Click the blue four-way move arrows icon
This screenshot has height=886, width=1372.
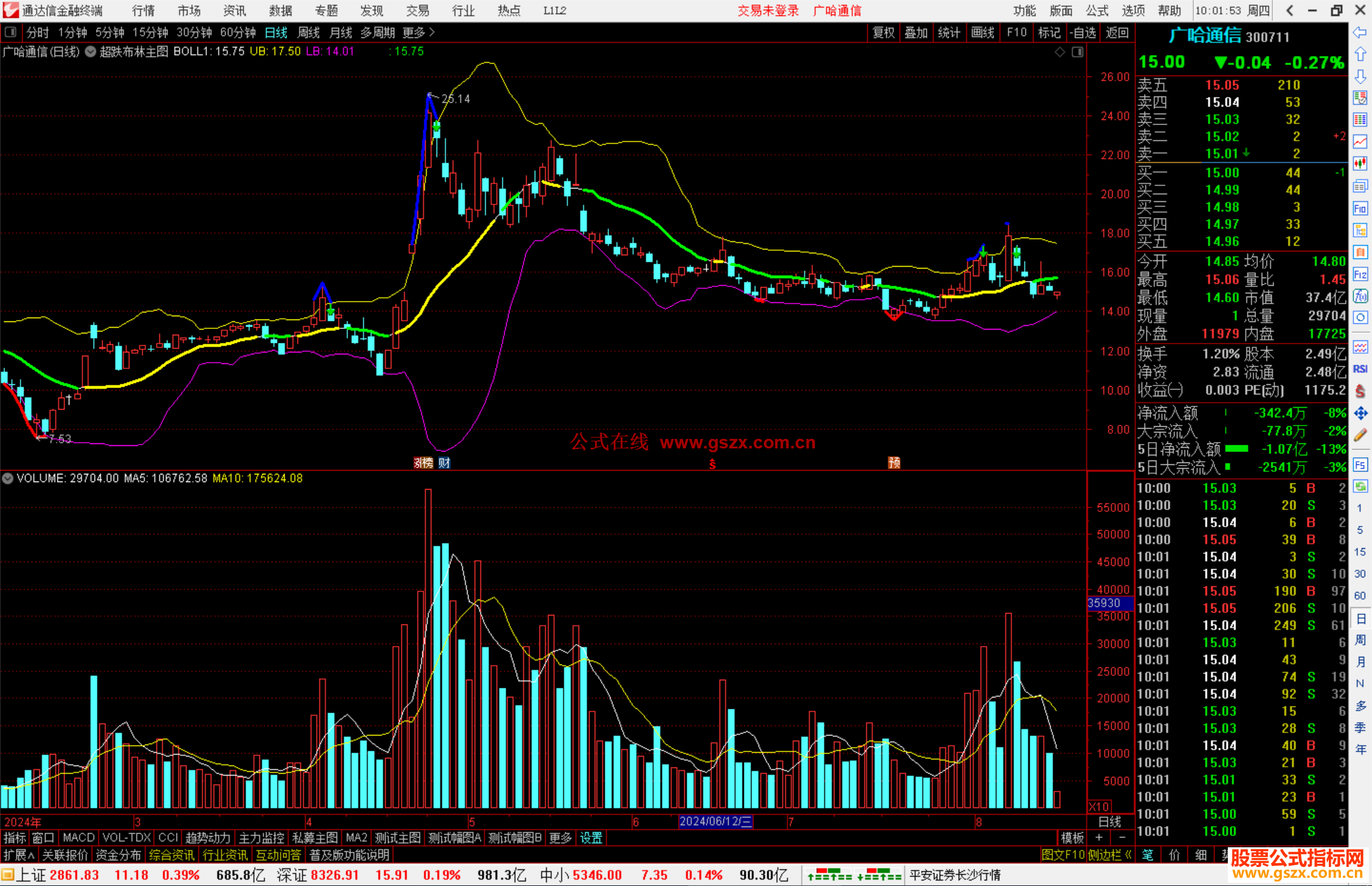1360,413
